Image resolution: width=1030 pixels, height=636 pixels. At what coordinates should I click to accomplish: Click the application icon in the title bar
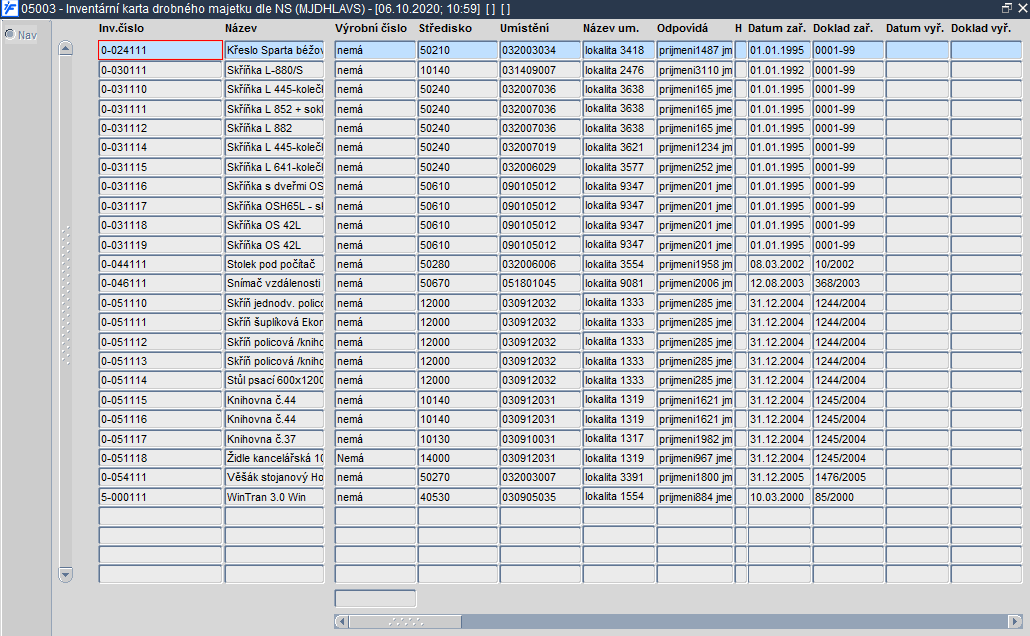[9, 9]
